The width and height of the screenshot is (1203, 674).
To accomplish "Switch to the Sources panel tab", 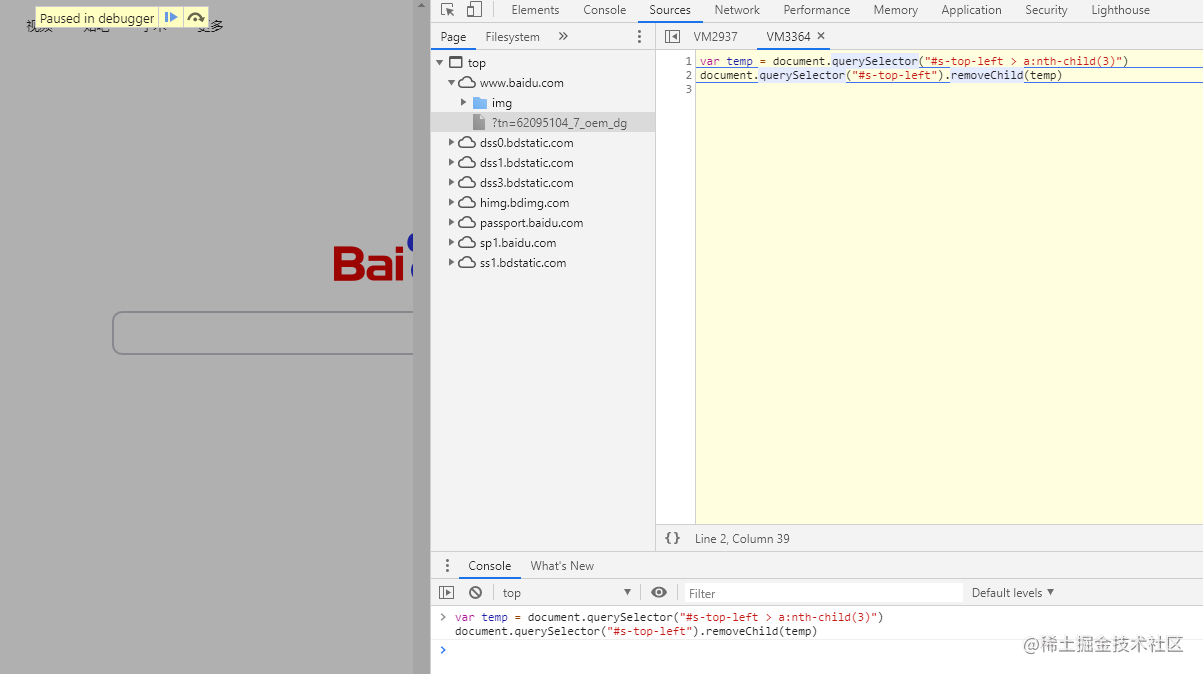I will coord(670,10).
